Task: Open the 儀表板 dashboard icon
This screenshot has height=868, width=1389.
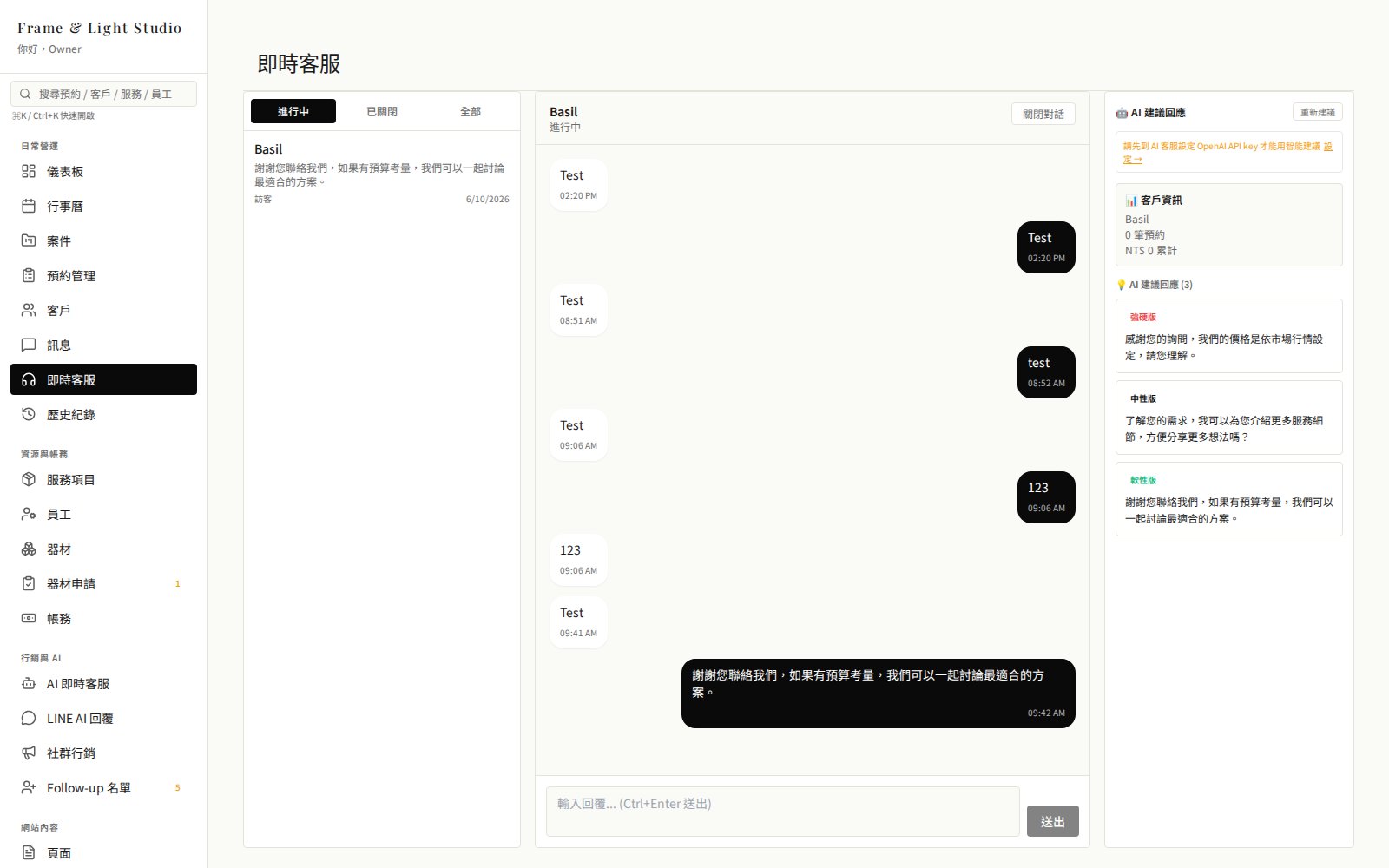Action: coord(29,171)
